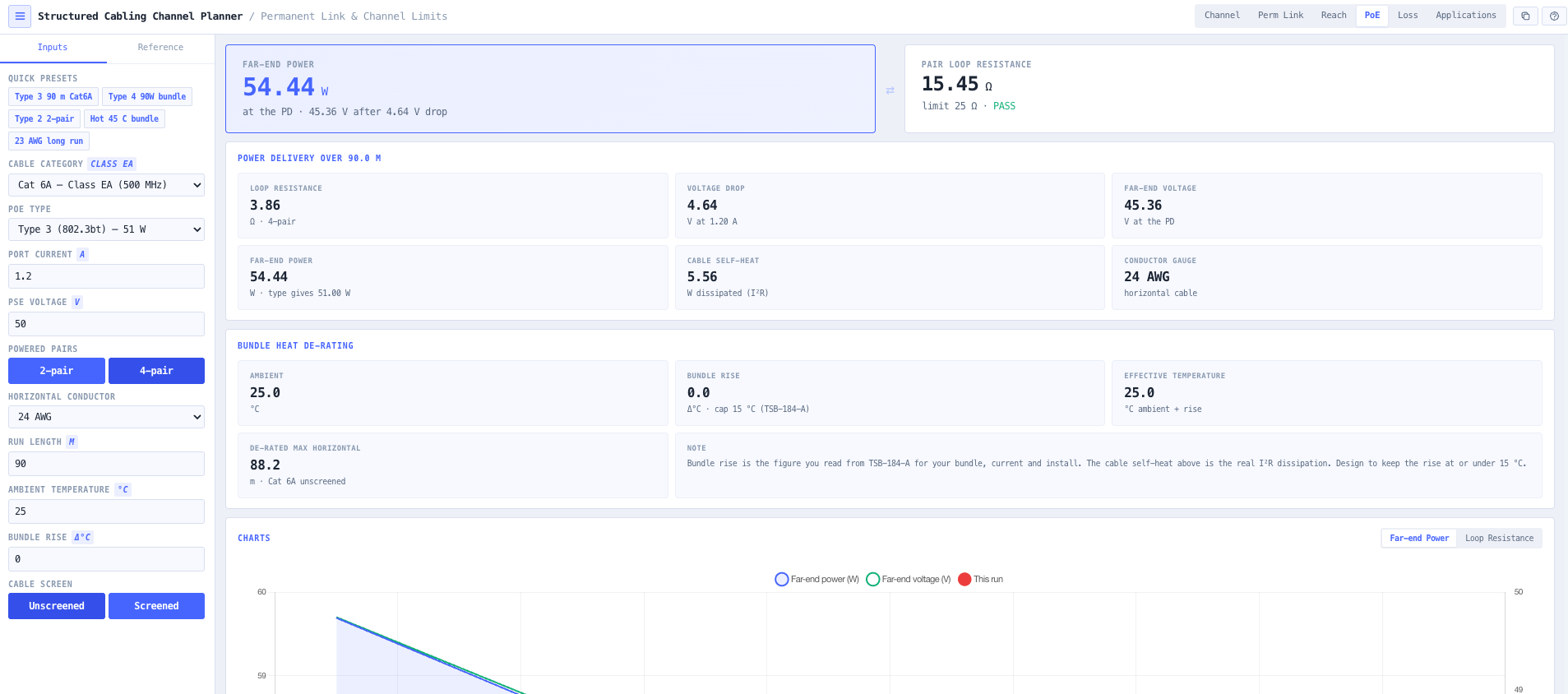Select the 2-pair powered pairs option
The height and width of the screenshot is (694, 1568).
(57, 371)
